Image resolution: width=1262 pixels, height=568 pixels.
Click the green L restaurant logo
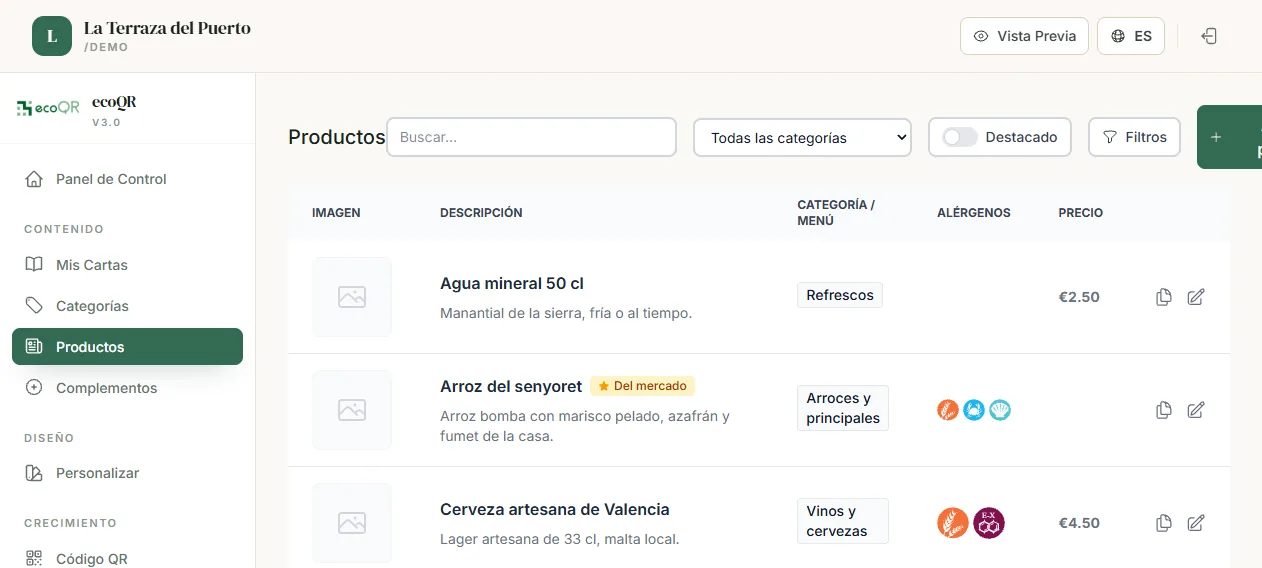coord(52,36)
